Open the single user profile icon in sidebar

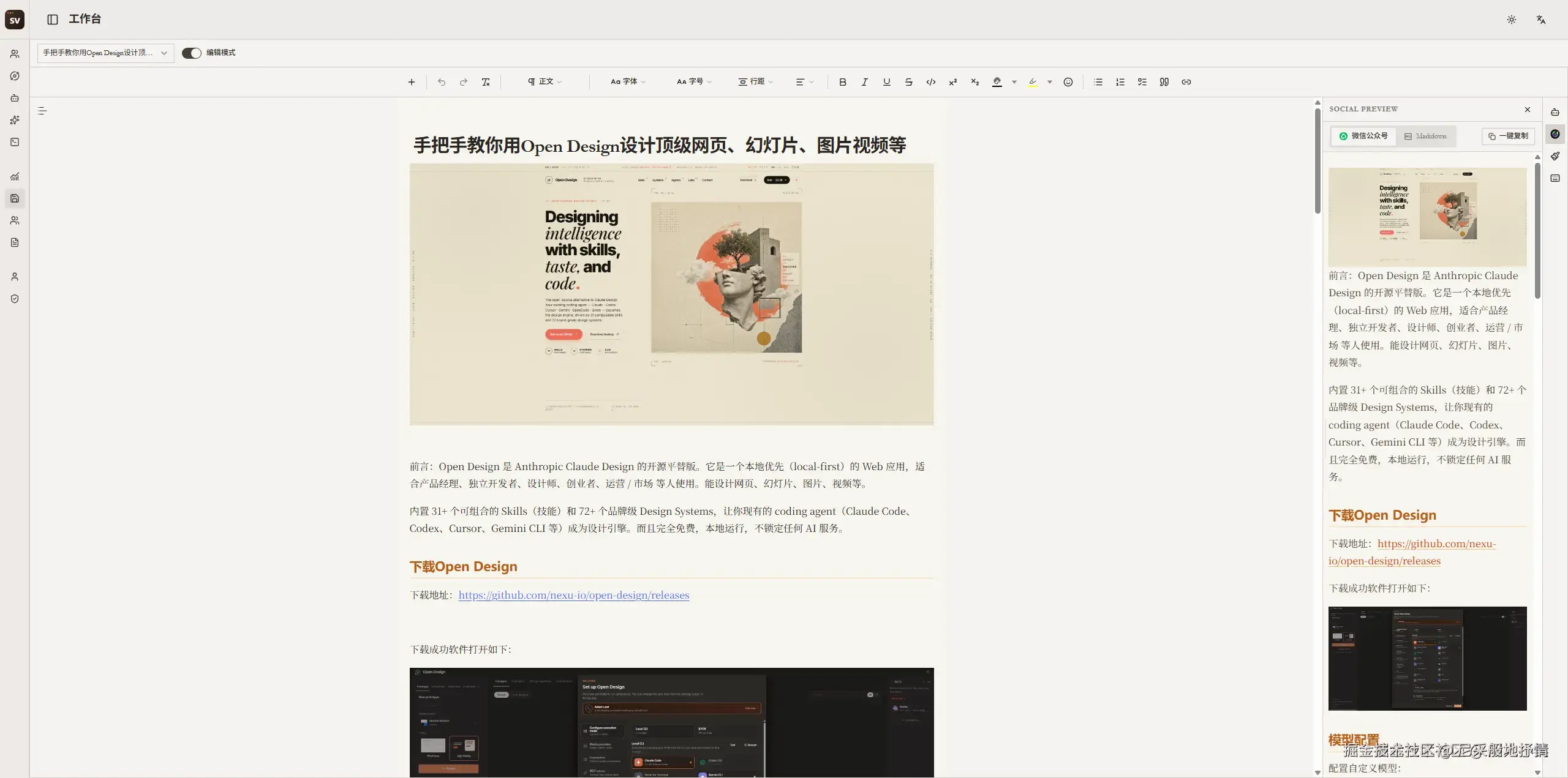click(15, 277)
